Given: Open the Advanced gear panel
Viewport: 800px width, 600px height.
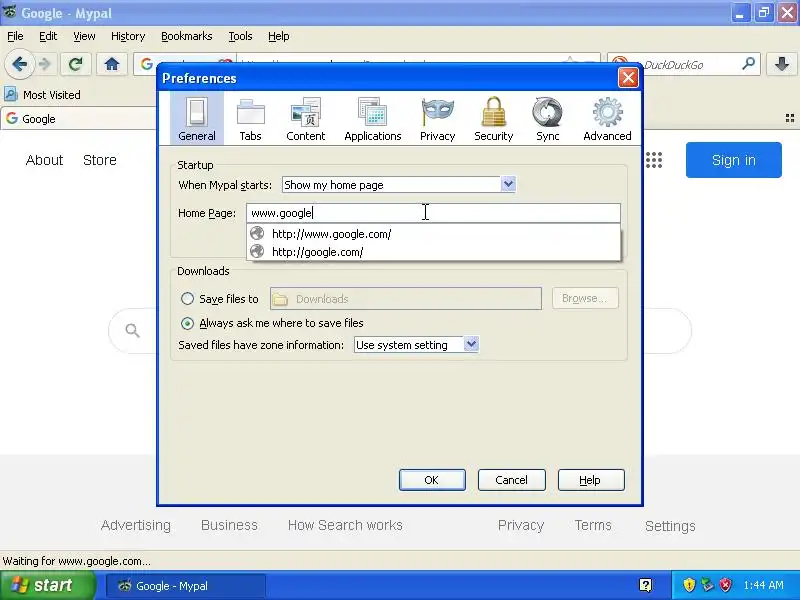Looking at the screenshot, I should click(607, 118).
